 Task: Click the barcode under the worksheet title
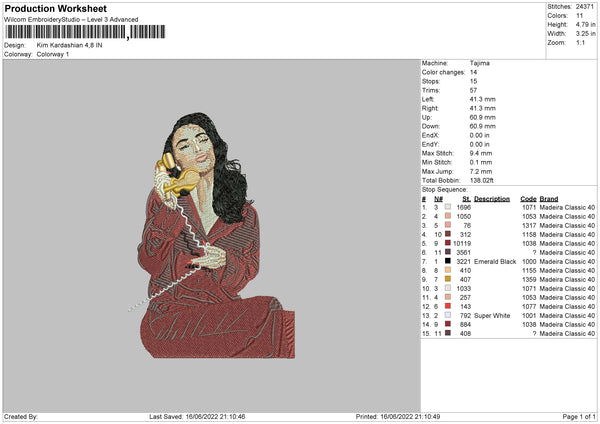click(x=85, y=32)
